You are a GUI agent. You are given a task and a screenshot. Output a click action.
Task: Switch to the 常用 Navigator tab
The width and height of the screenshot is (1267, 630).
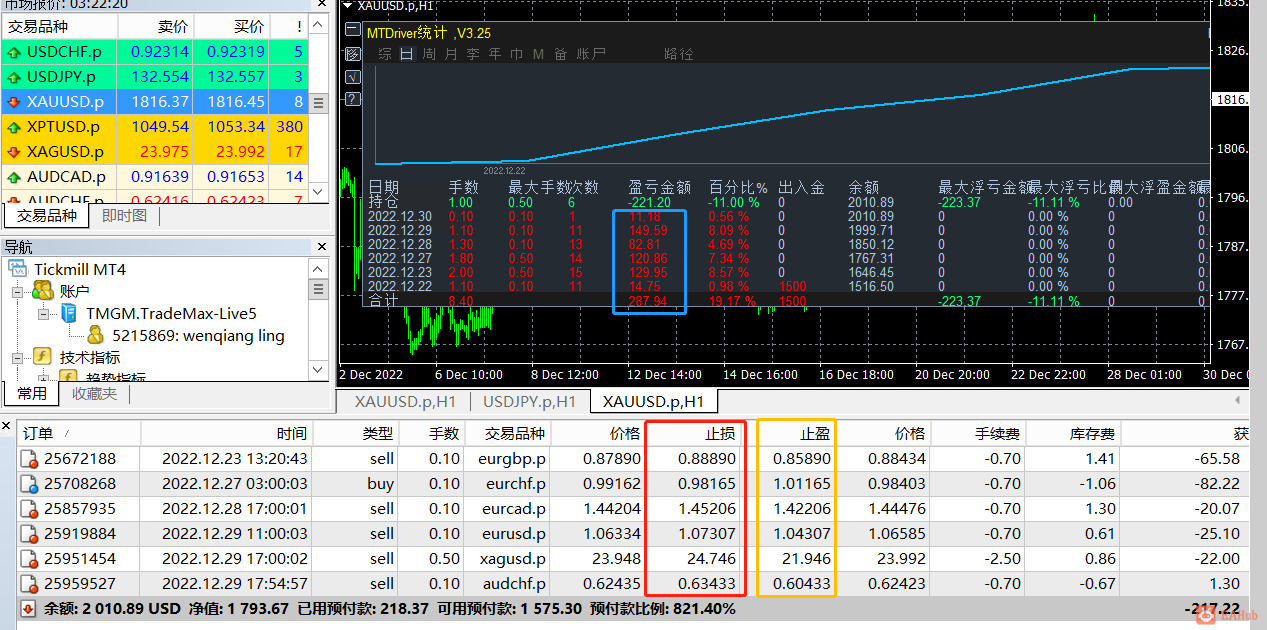31,394
